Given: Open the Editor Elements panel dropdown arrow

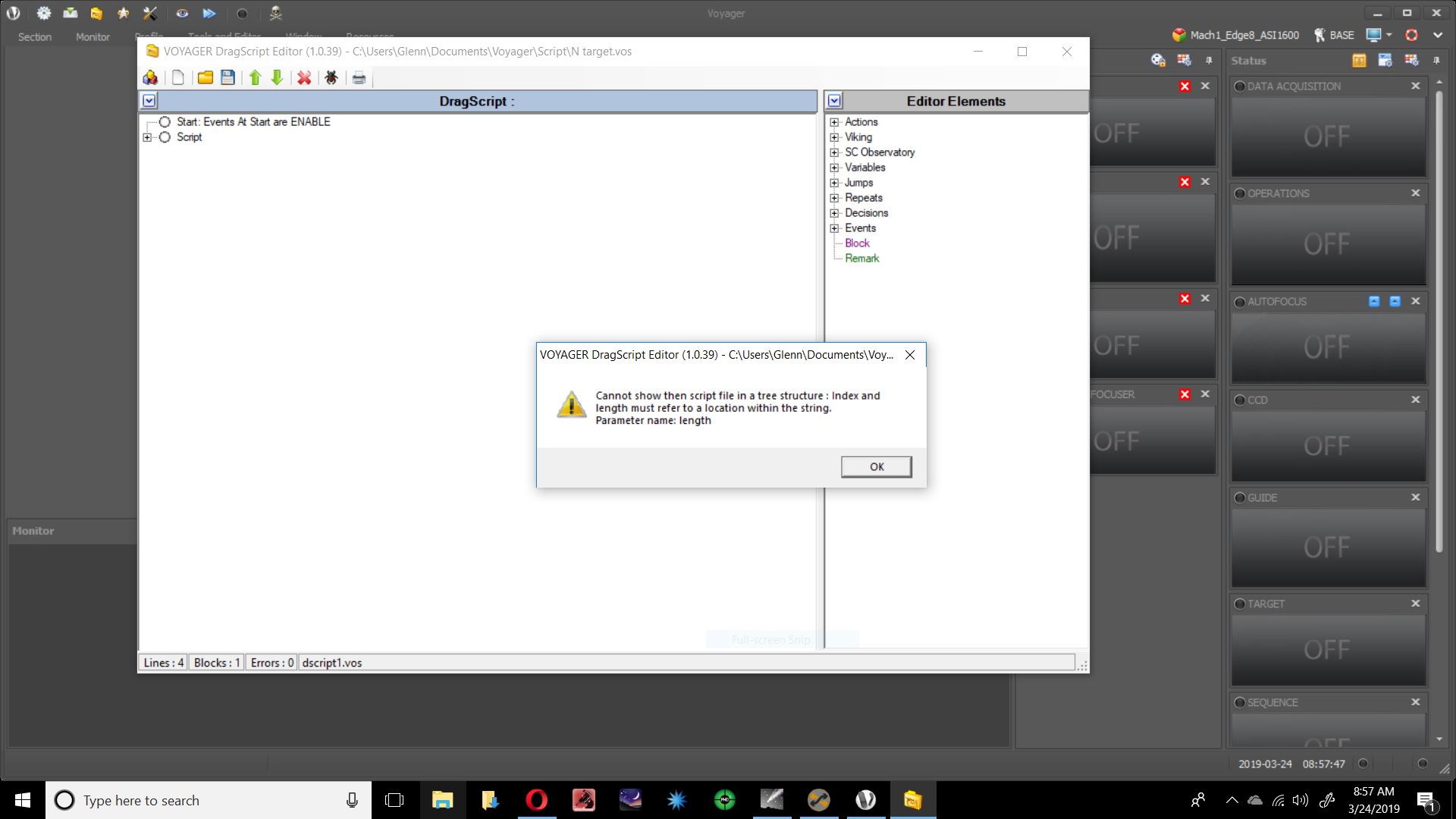Looking at the screenshot, I should [835, 101].
